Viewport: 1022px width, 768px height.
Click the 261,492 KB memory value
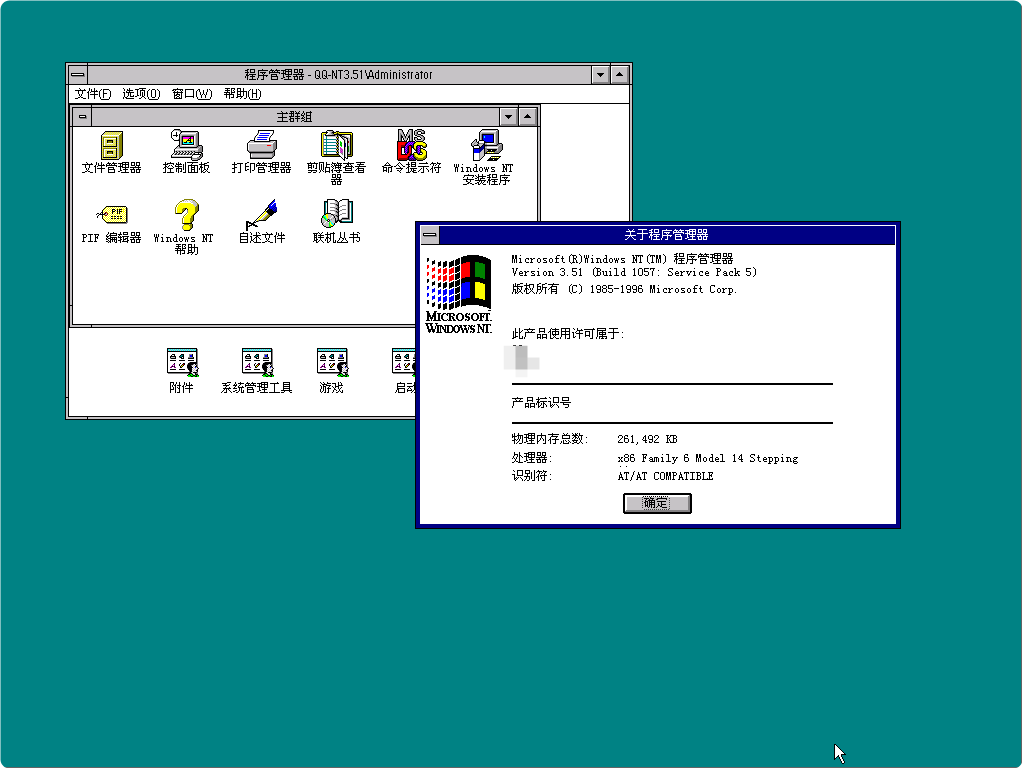point(648,439)
